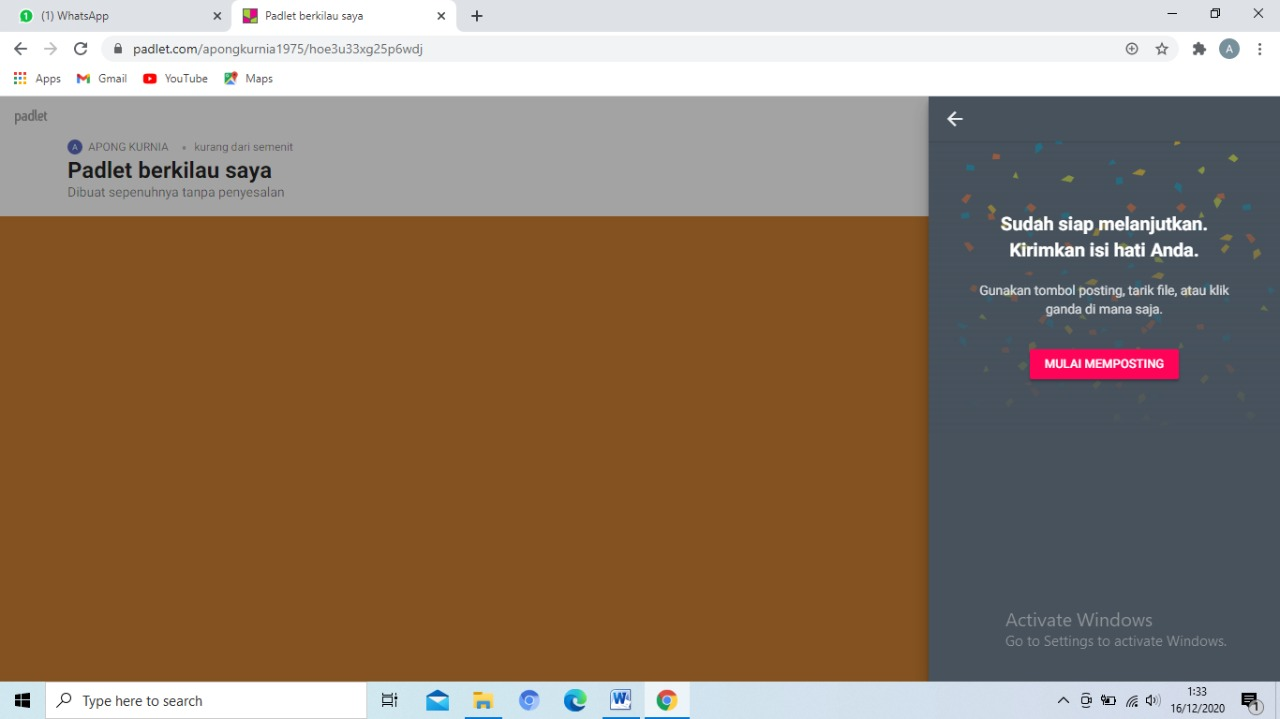The image size is (1280, 719).
Task: Expand the system tray hidden icons chevron
Action: coord(1063,700)
